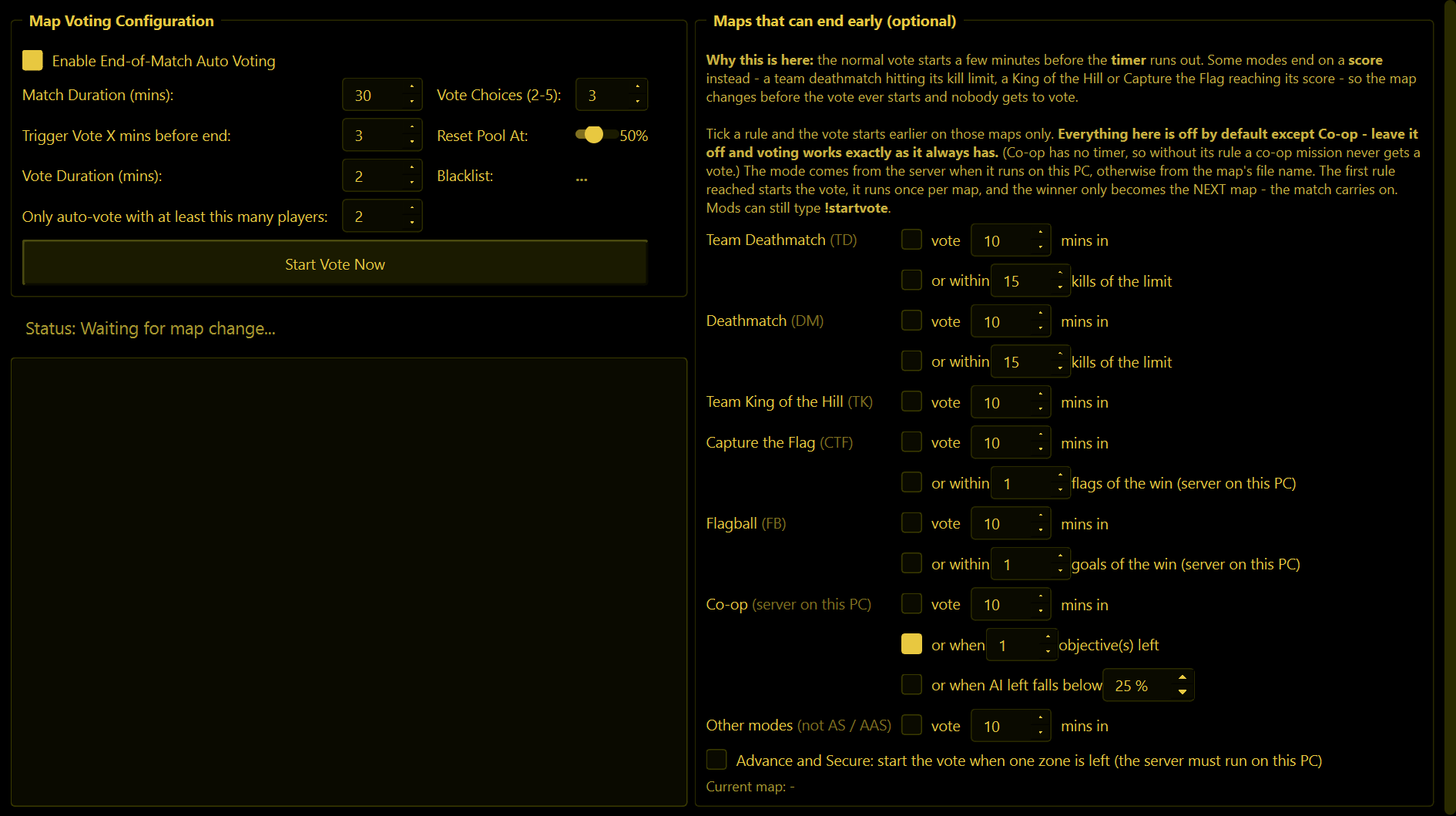Enable Capture the Flag flags-of-win checkbox
Screen dimensions: 1456x816
[911, 482]
